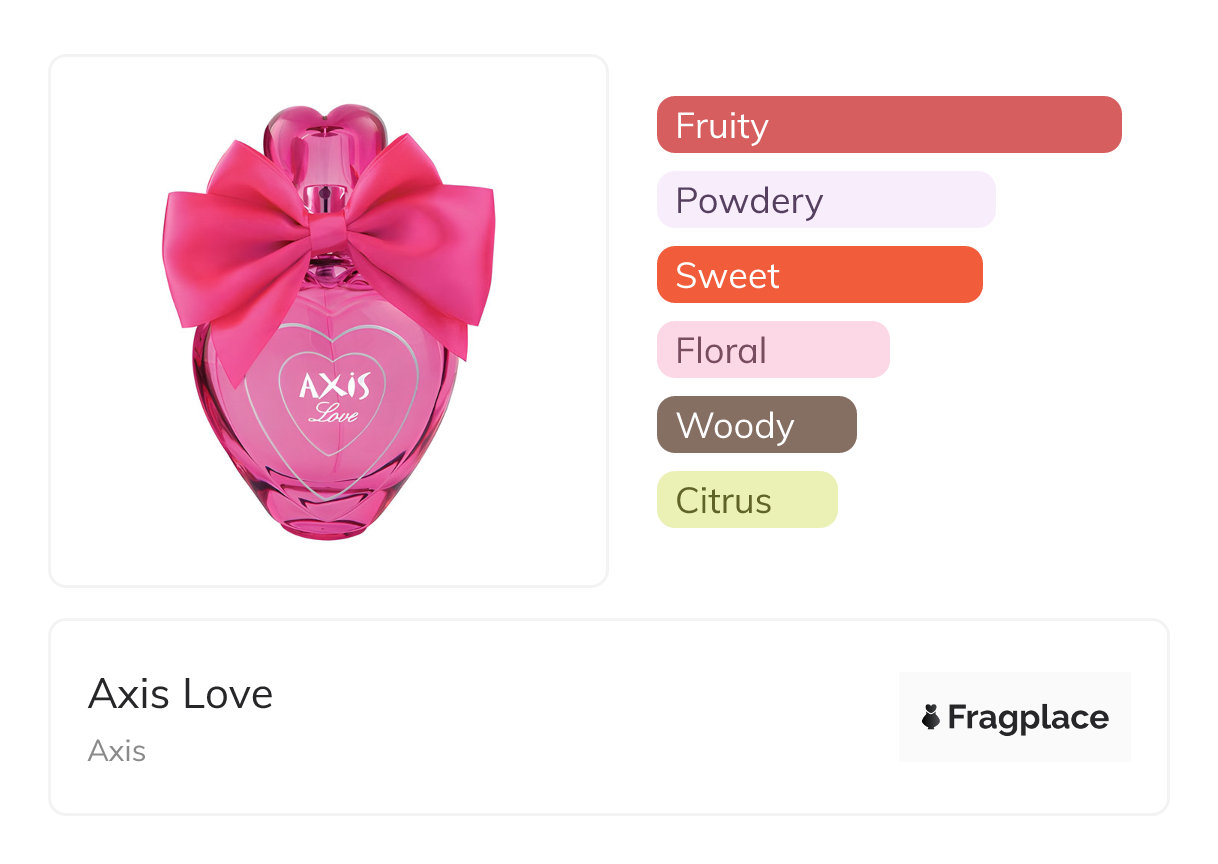This screenshot has width=1218, height=864.
Task: Select the Powdery accord bar
Action: (x=826, y=200)
